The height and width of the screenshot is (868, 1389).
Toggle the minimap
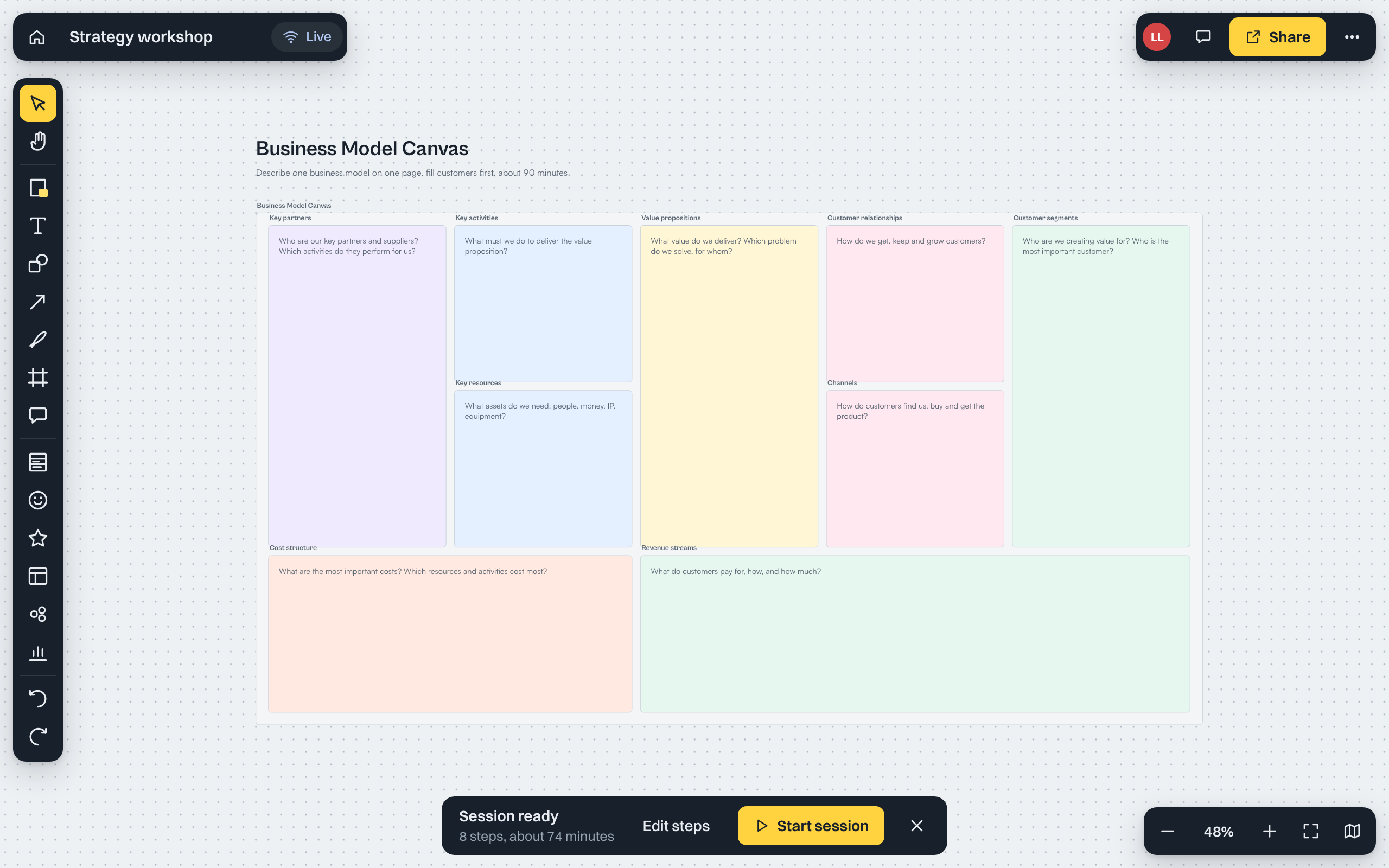pyautogui.click(x=1352, y=831)
